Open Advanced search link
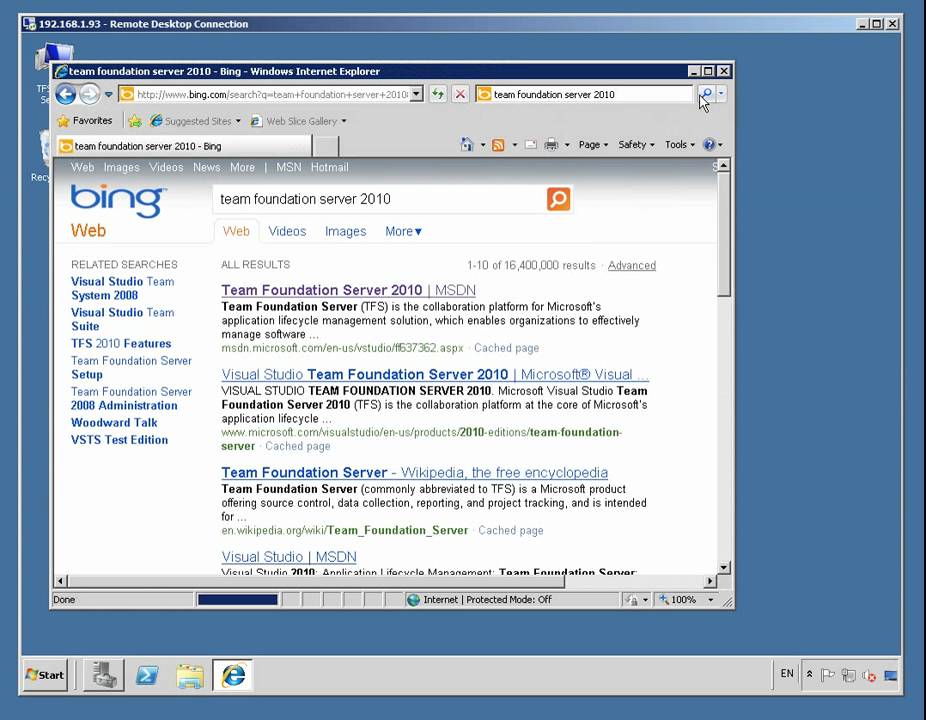This screenshot has height=720, width=926. click(632, 265)
